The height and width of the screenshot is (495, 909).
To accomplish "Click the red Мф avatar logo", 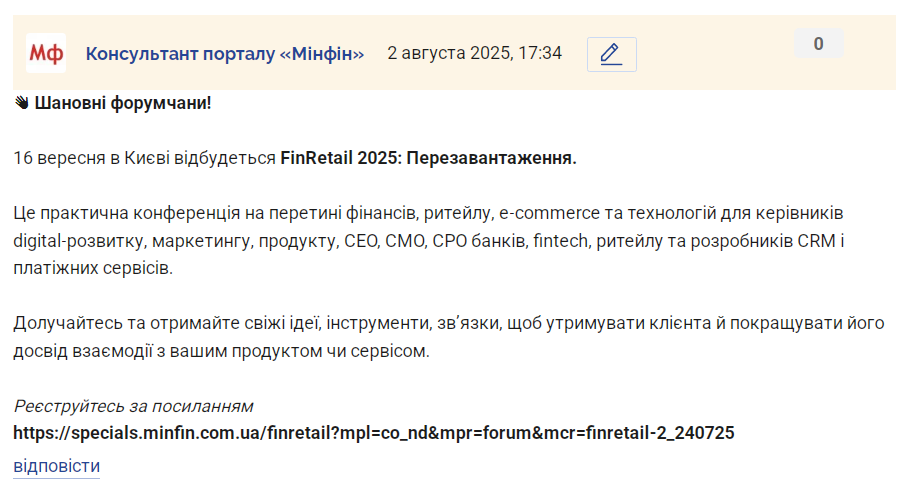I will click(x=46, y=53).
